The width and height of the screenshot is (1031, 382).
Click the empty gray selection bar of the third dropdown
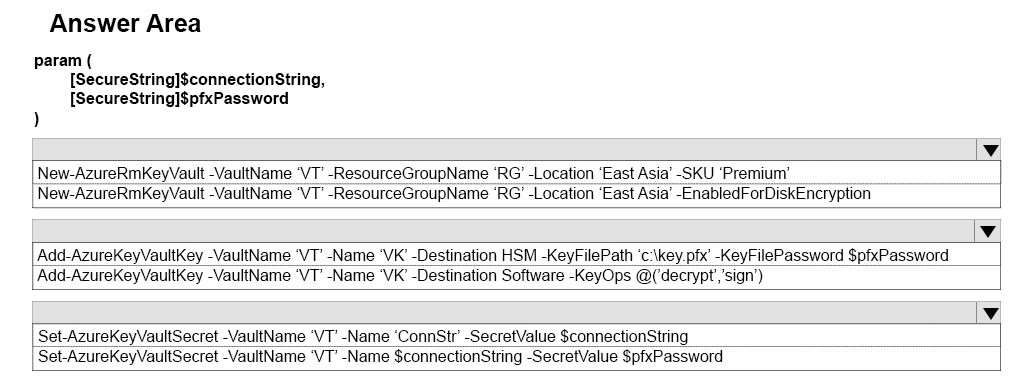[504, 313]
